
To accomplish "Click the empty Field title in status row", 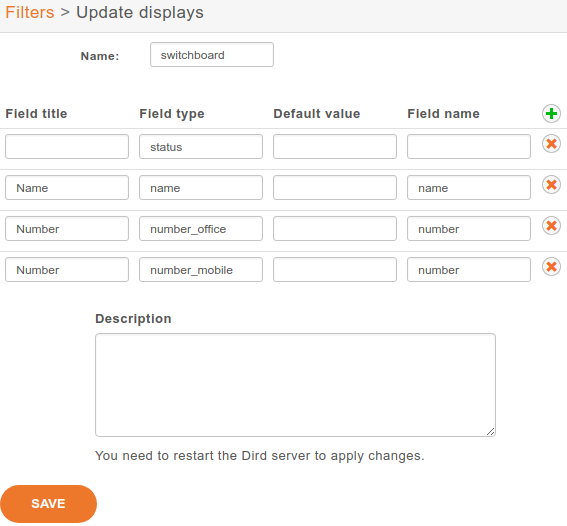I will tap(67, 146).
